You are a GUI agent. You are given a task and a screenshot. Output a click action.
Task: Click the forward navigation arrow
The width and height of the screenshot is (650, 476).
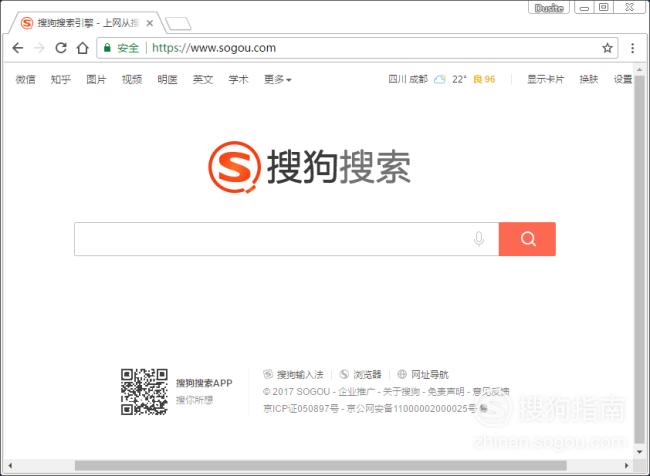39,48
